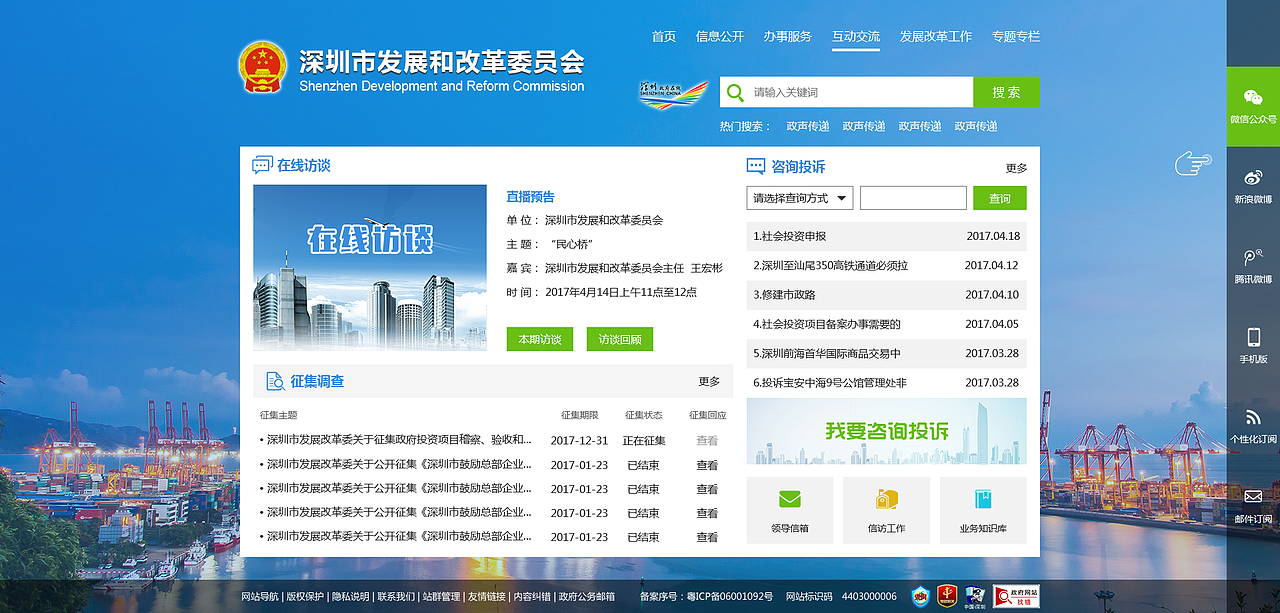This screenshot has height=613, width=1280.
Task: Click 政府公务邮箱 in the footer
Action: coord(587,596)
